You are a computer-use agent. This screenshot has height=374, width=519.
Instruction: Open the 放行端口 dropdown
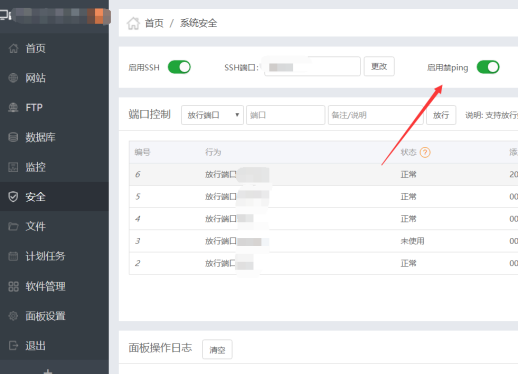[x=212, y=115]
